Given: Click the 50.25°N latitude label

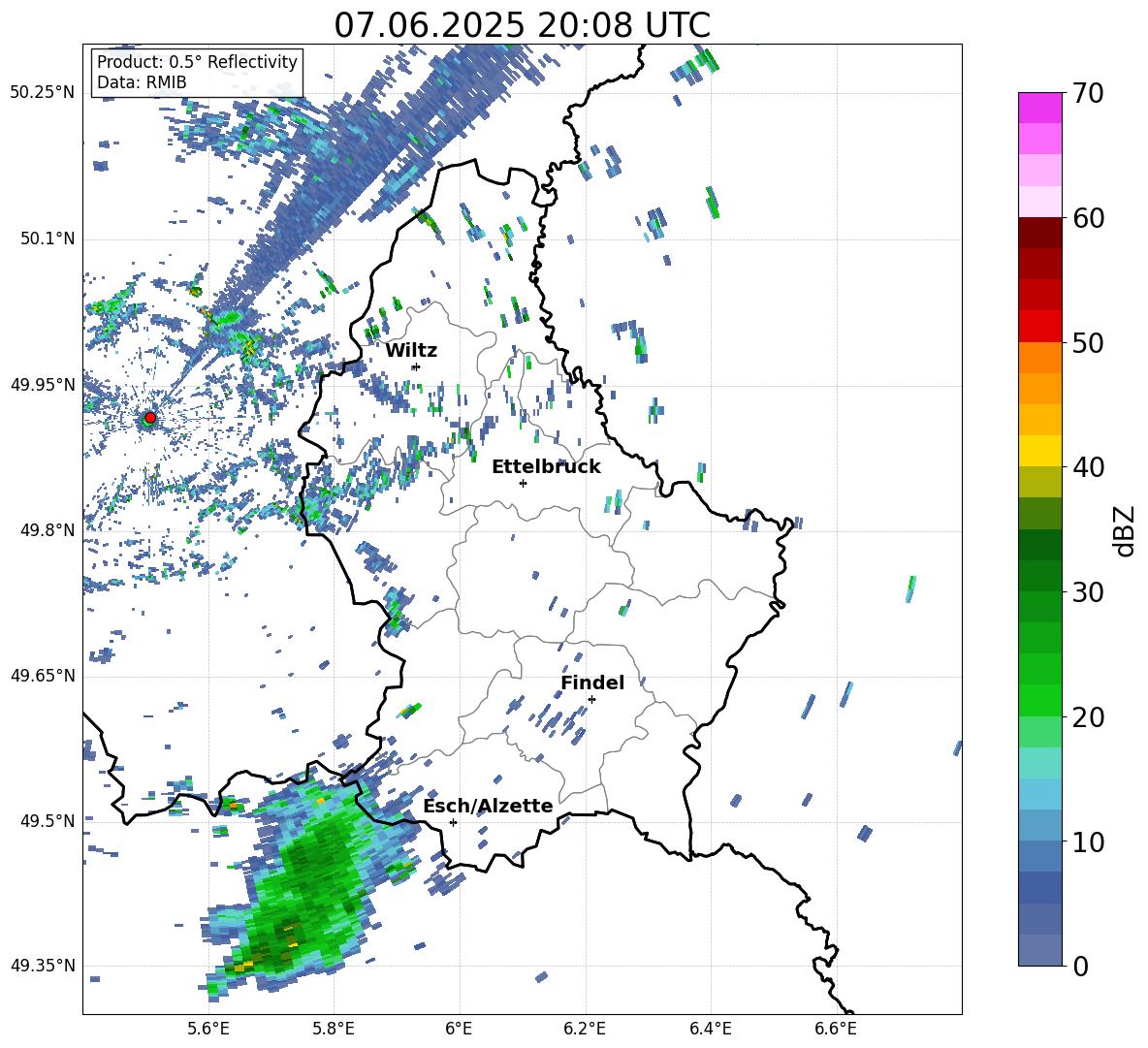Looking at the screenshot, I should tap(43, 93).
